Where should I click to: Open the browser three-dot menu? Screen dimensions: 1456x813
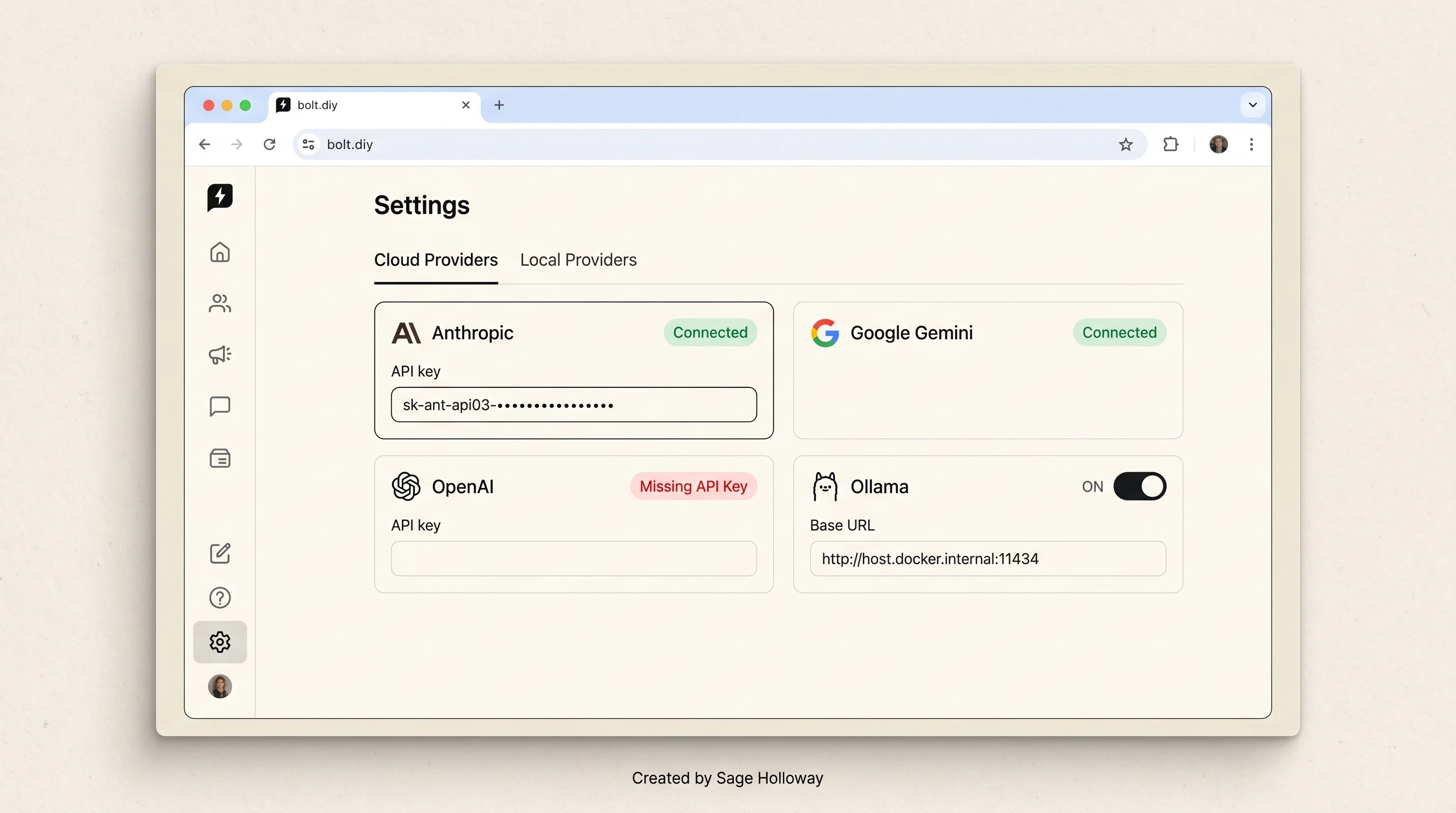1251,144
